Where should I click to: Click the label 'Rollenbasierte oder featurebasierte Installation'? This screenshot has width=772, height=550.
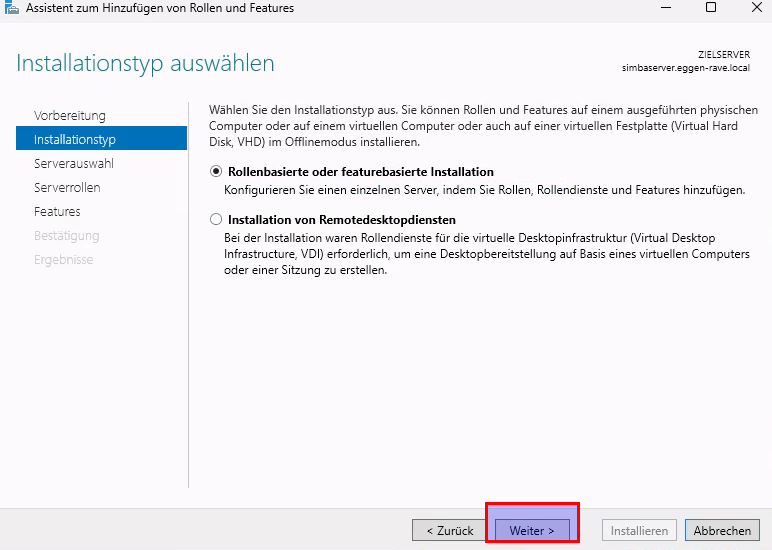(x=360, y=172)
